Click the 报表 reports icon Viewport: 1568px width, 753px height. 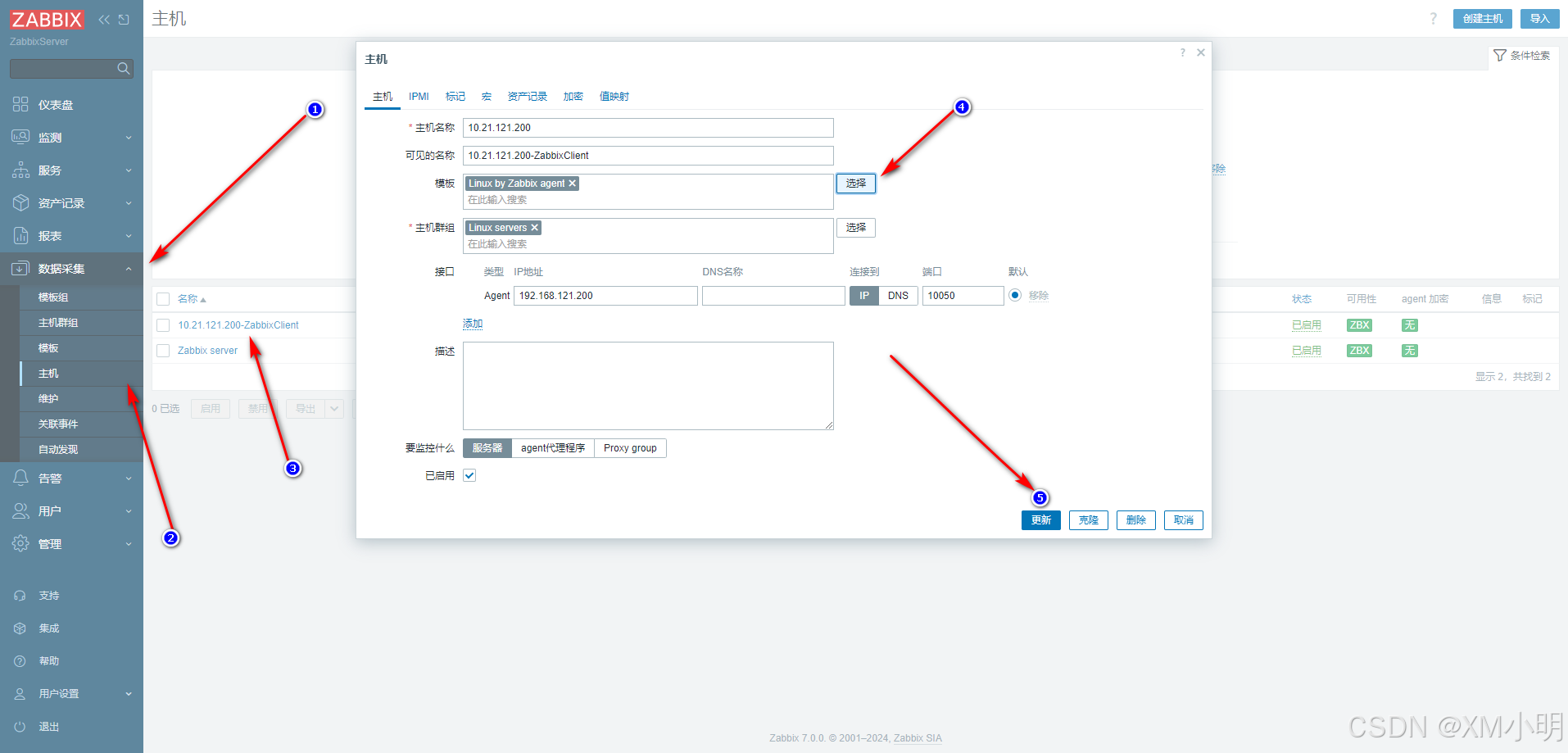click(20, 235)
